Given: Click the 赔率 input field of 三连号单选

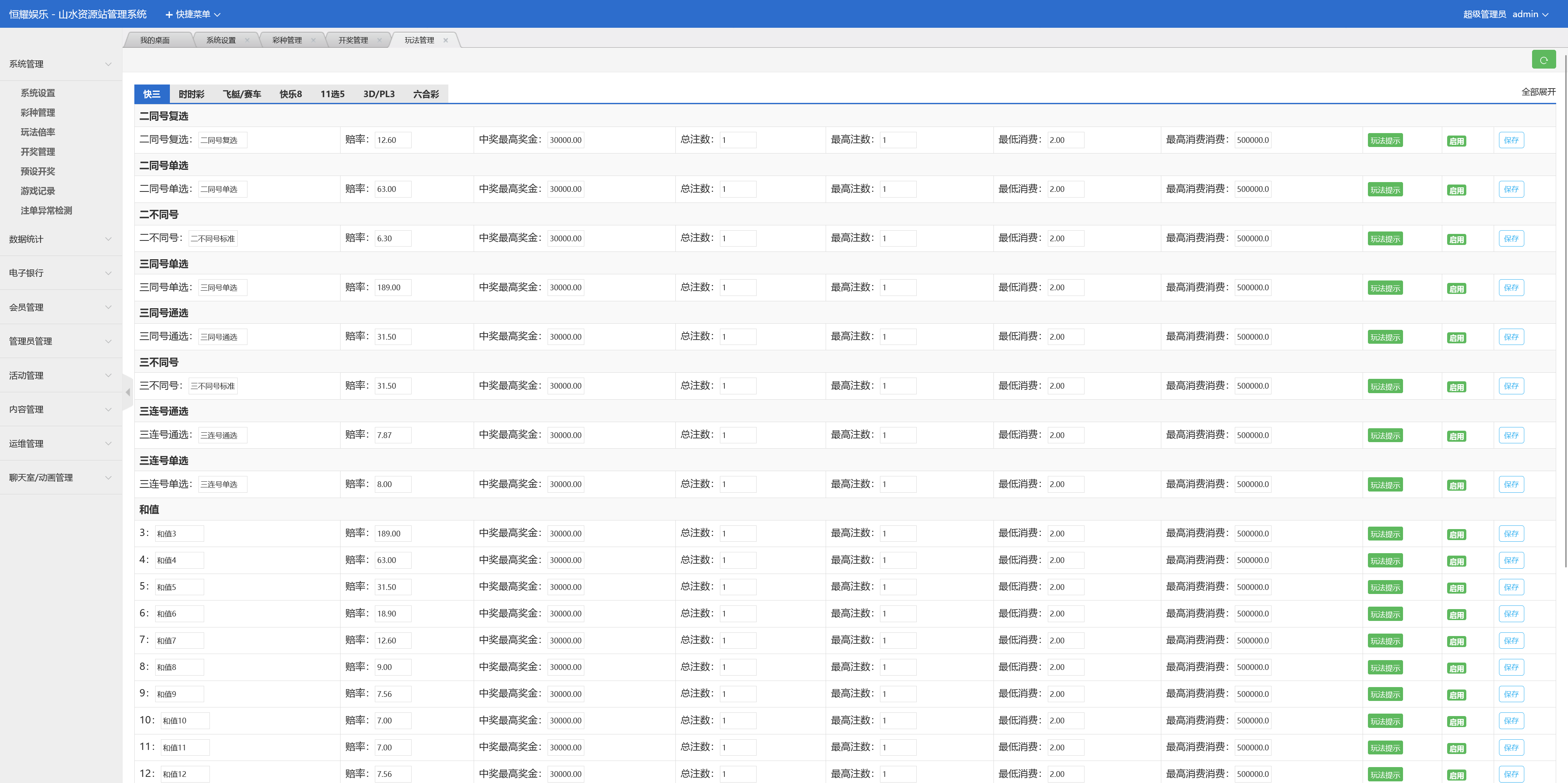Looking at the screenshot, I should click(x=392, y=484).
